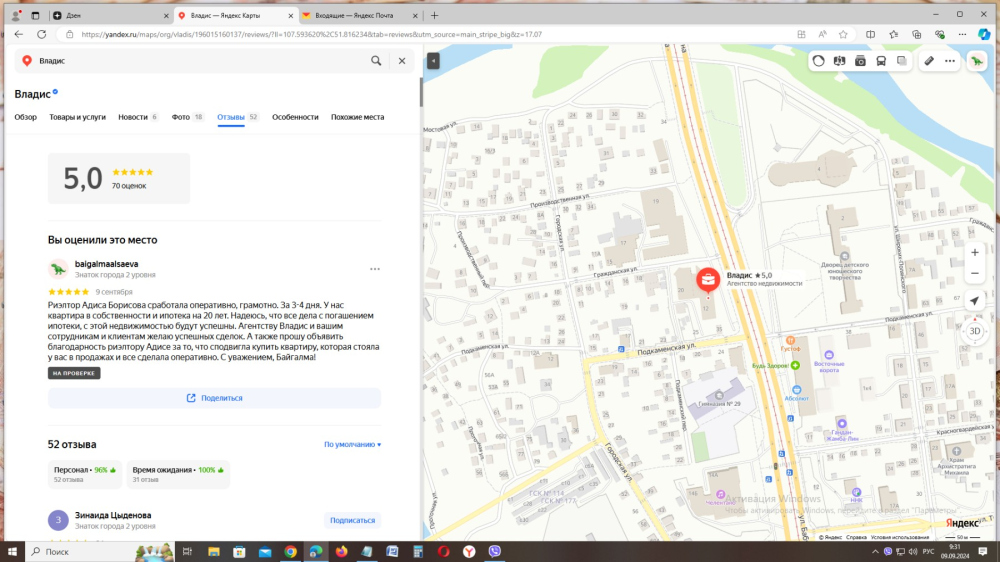Click Поделиться share button
Screen dimensions: 1000x562
214,398
